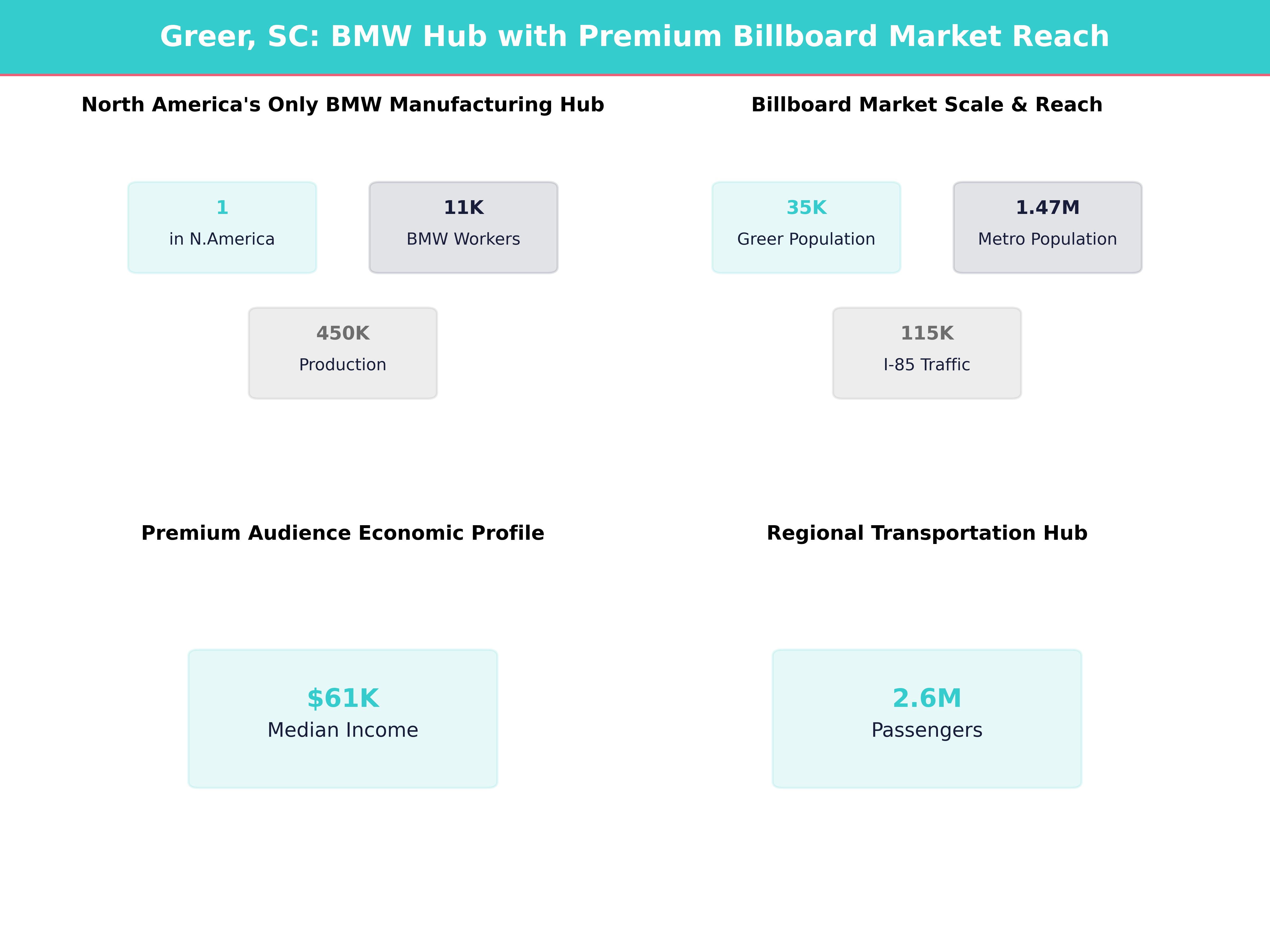Click the main title banner text
1270x952 pixels.
(x=634, y=36)
